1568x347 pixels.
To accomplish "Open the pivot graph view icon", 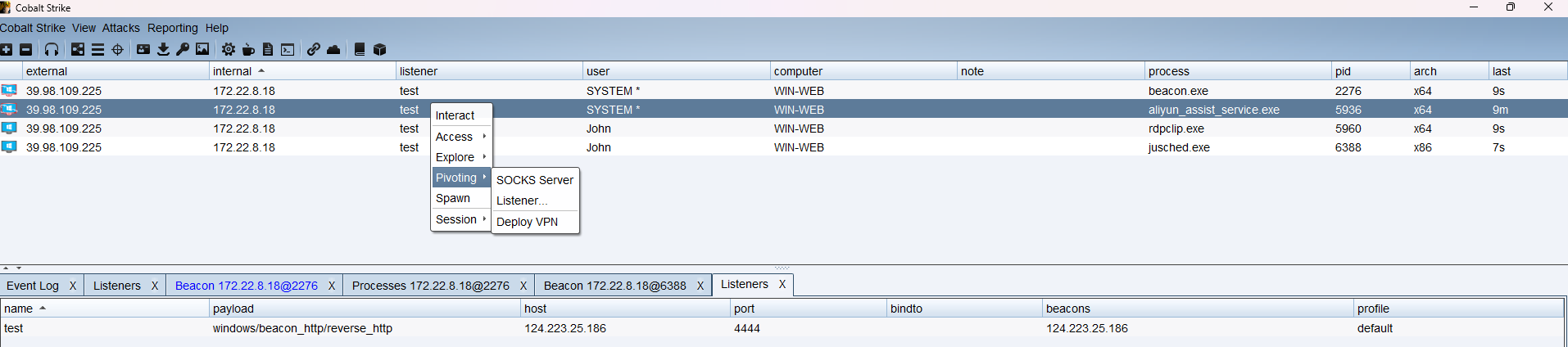I will (x=78, y=50).
